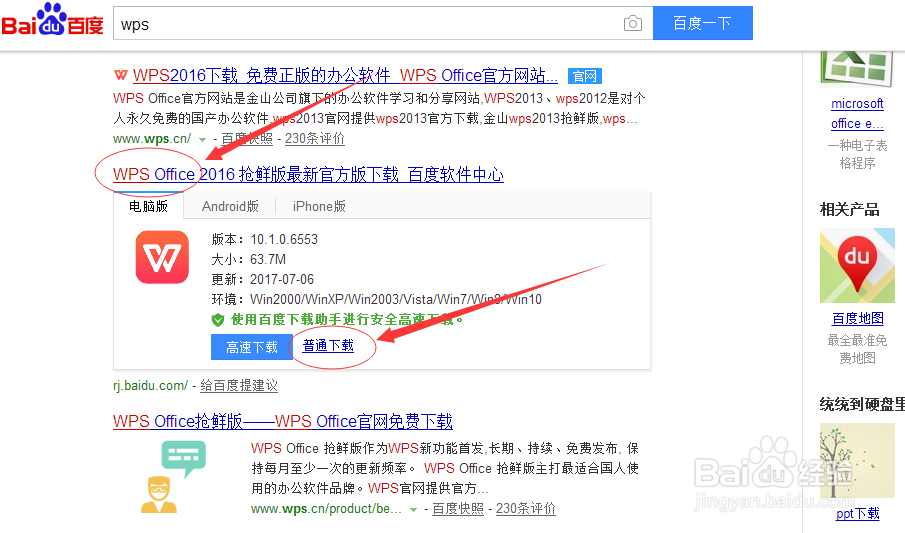Click the tree image thumbnail above ppt下载

click(x=857, y=460)
